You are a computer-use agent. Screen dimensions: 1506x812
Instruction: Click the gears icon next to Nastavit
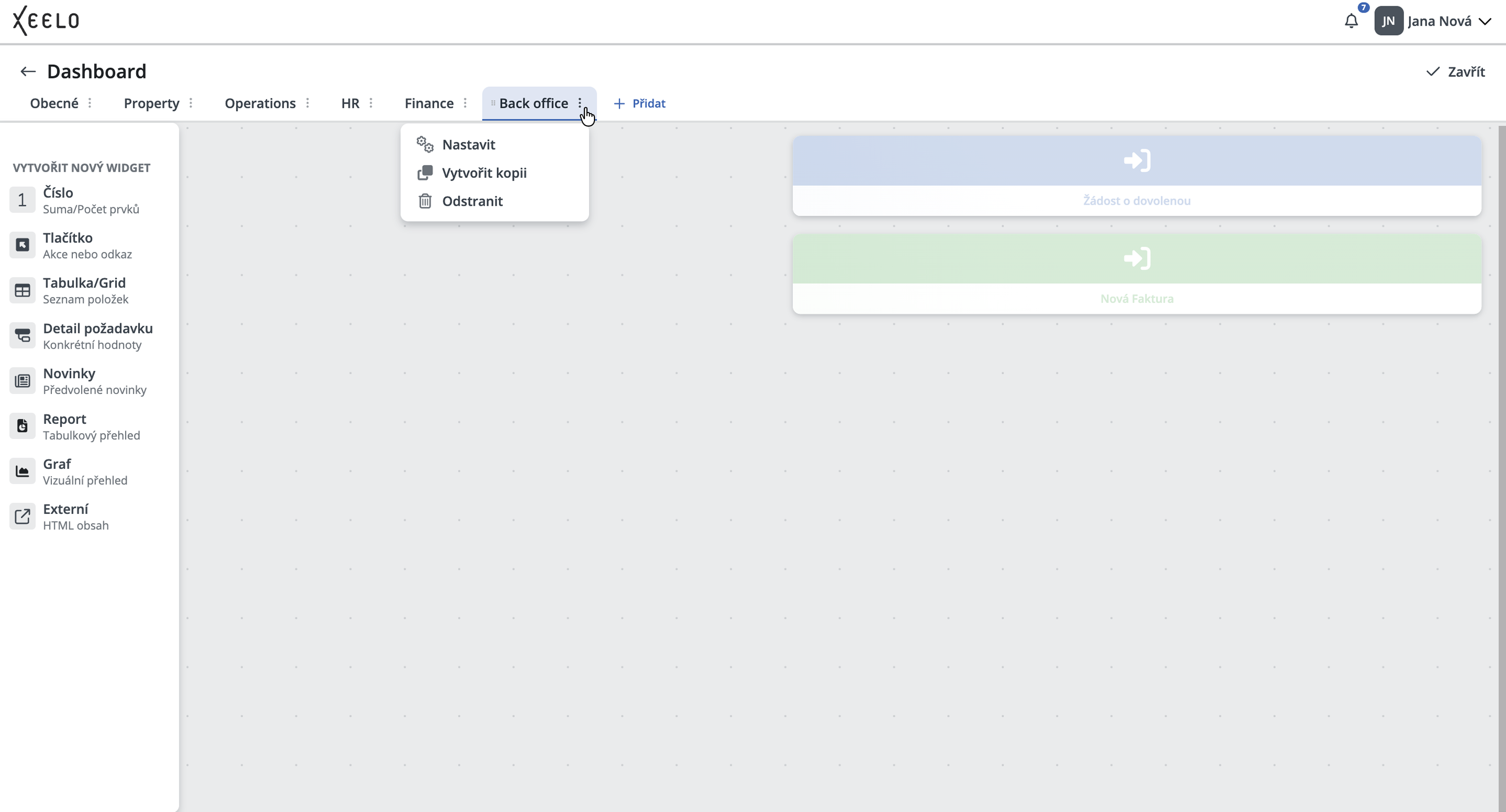tap(425, 144)
